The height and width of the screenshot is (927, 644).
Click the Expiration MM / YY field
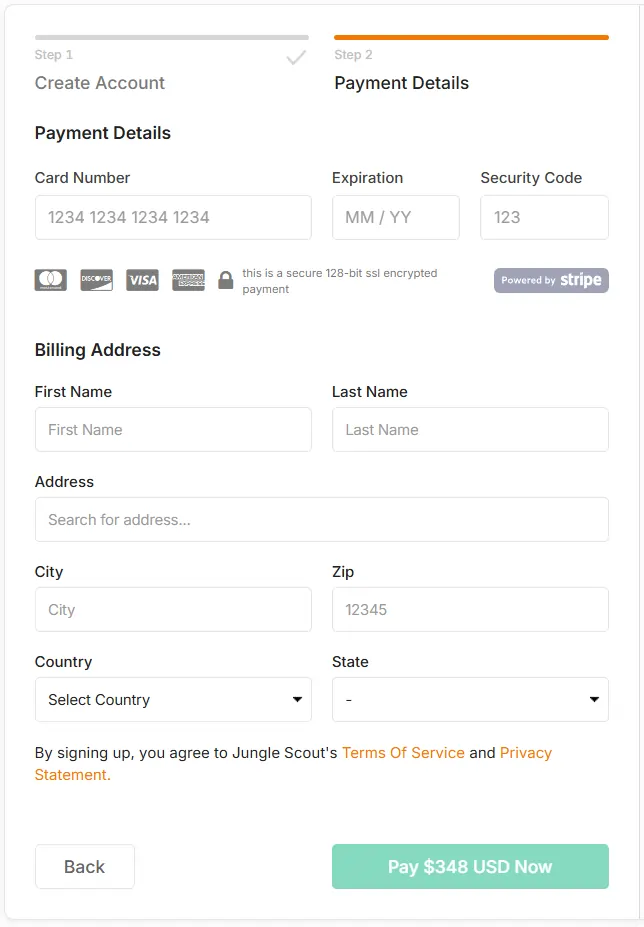coord(396,217)
